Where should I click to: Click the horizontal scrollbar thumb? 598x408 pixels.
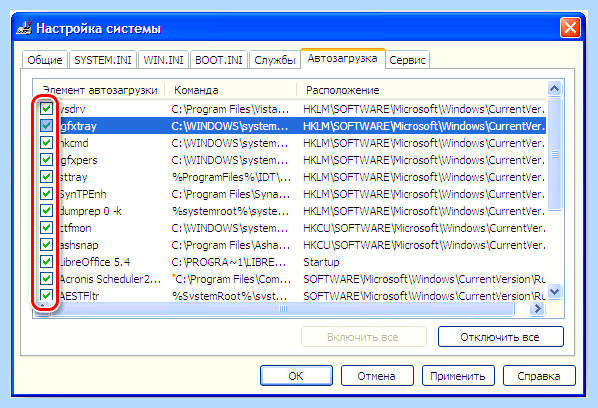[x=283, y=308]
